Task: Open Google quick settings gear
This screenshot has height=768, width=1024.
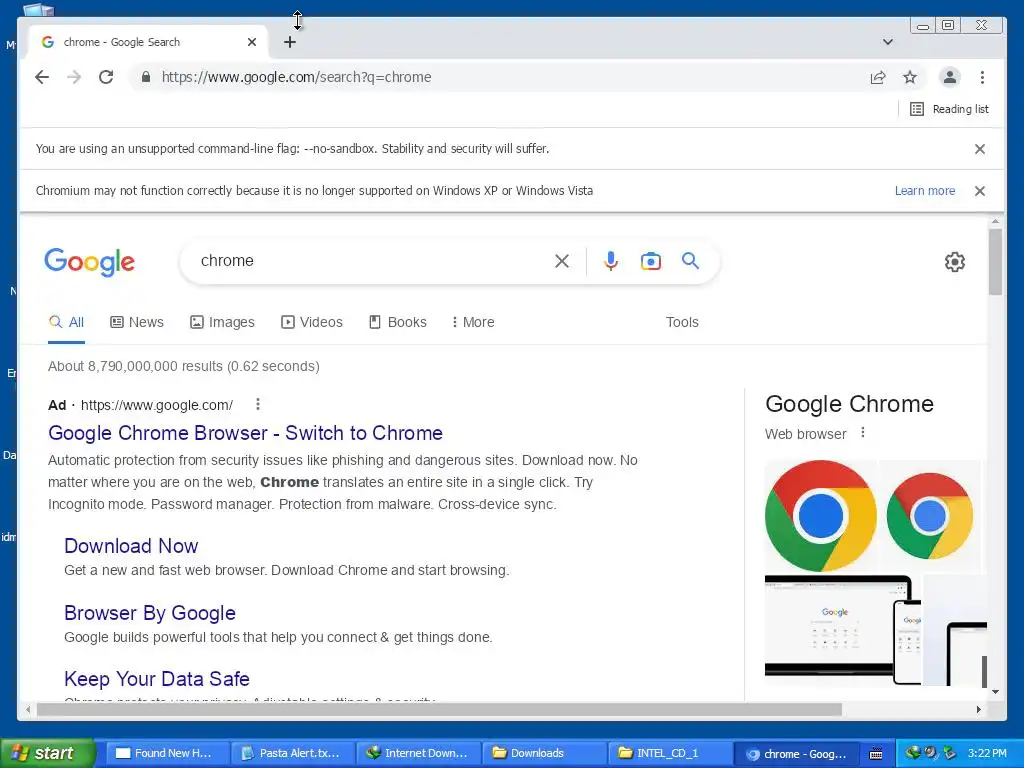Action: pos(955,262)
